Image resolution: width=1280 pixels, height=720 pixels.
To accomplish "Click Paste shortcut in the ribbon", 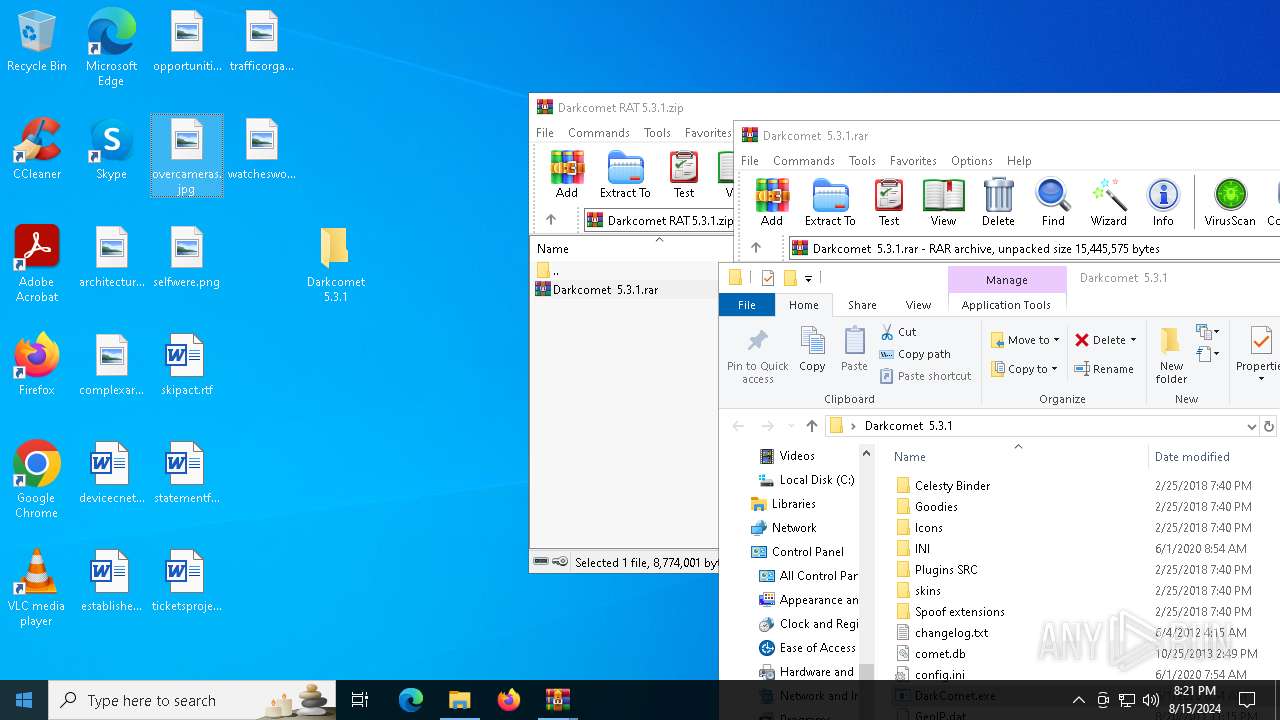I will coord(926,376).
